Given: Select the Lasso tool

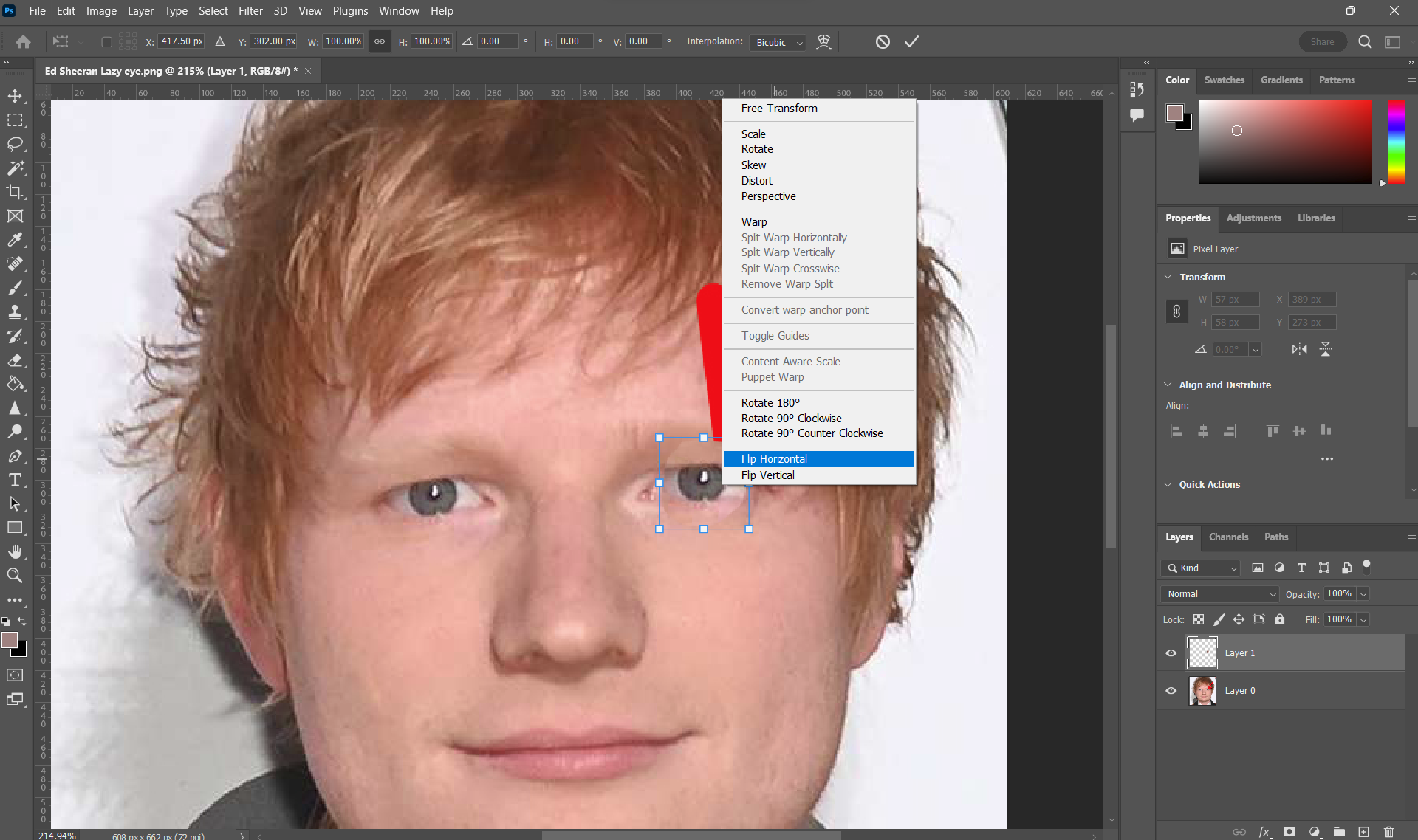Looking at the screenshot, I should click(x=15, y=144).
